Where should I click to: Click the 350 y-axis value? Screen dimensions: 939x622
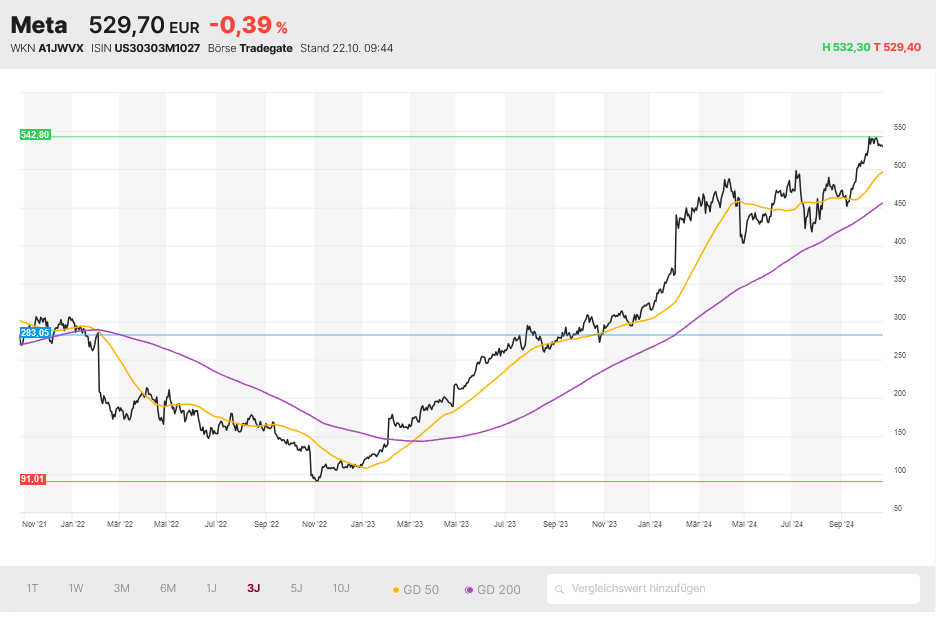point(899,280)
